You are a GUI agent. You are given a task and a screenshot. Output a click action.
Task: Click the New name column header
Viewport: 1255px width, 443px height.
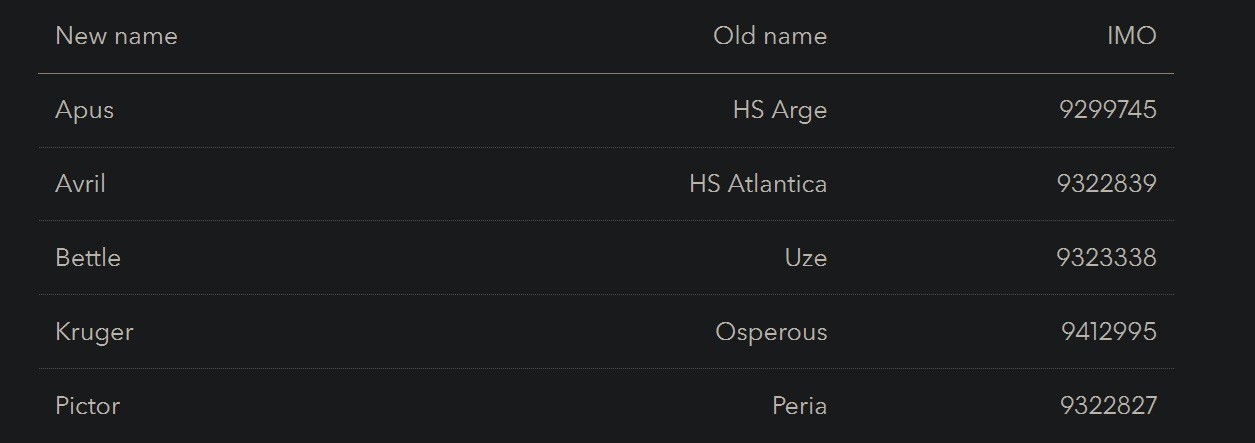point(116,36)
